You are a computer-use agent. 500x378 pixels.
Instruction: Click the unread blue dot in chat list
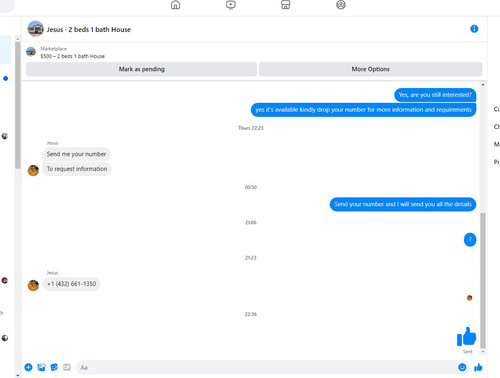6,79
